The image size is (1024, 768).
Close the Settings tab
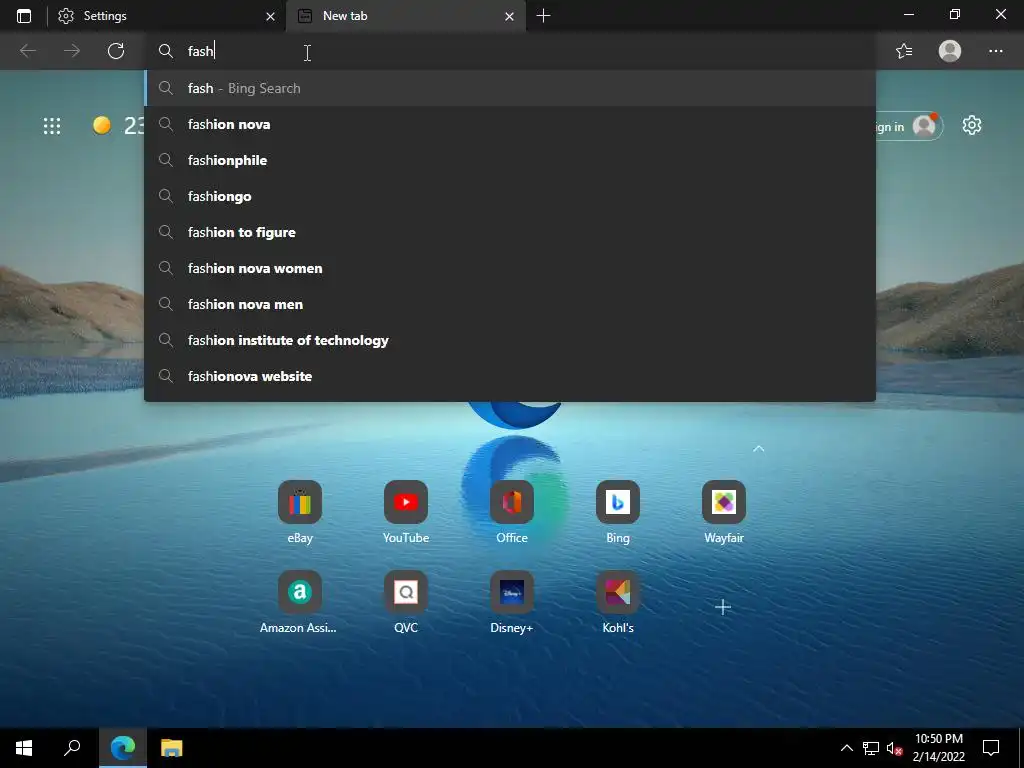tap(270, 16)
